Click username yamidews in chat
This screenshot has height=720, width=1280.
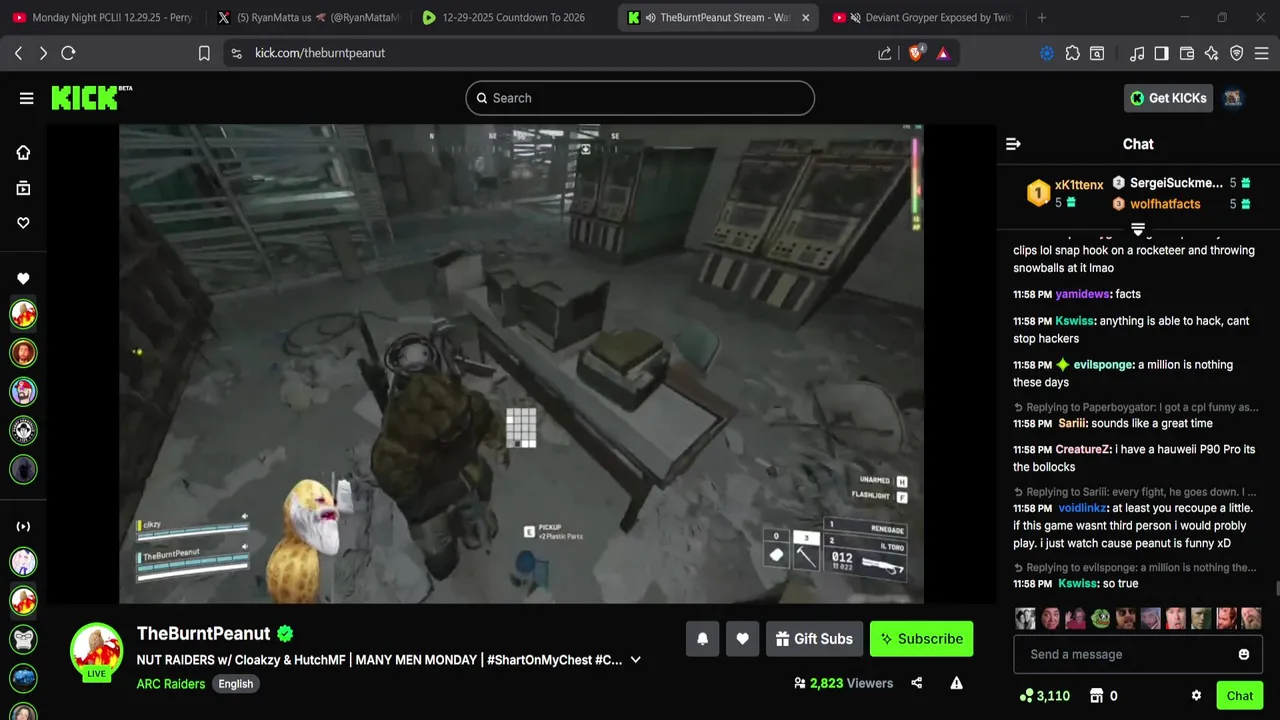point(1082,294)
